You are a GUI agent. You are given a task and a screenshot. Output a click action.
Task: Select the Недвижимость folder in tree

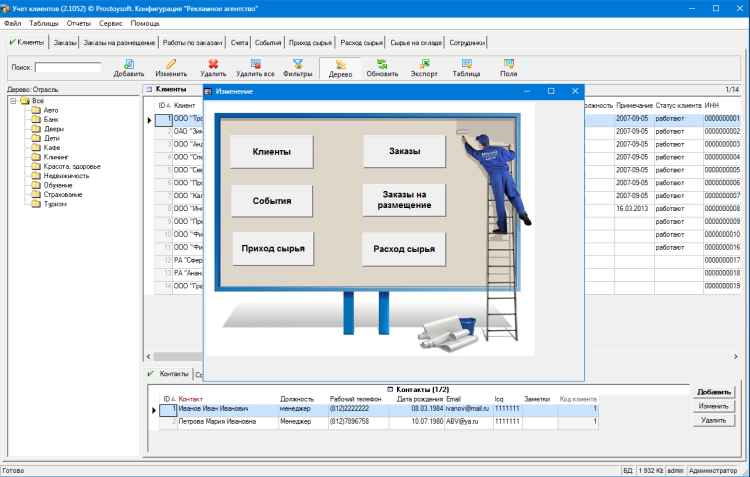[66, 175]
